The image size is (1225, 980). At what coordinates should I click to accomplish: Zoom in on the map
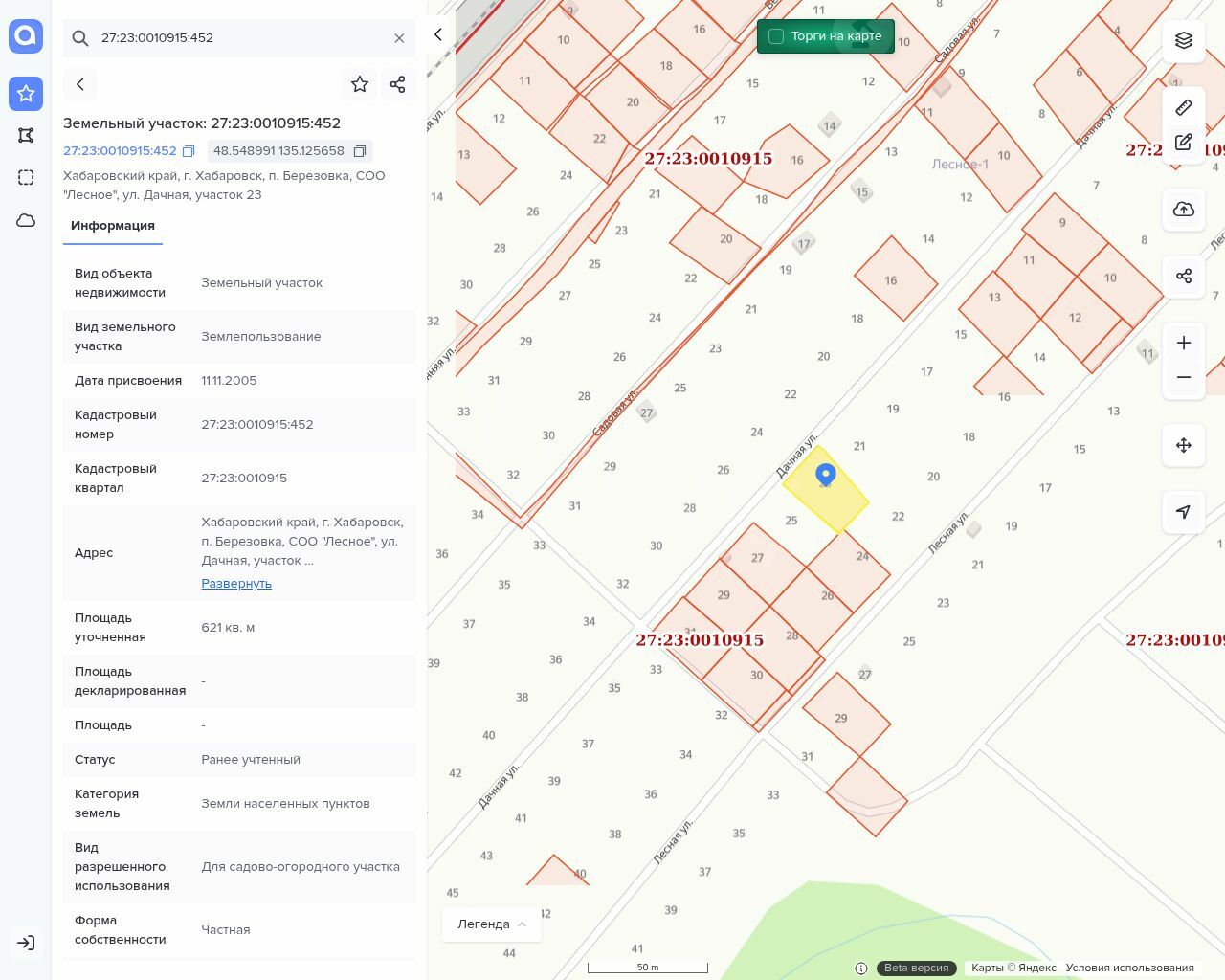coord(1184,343)
